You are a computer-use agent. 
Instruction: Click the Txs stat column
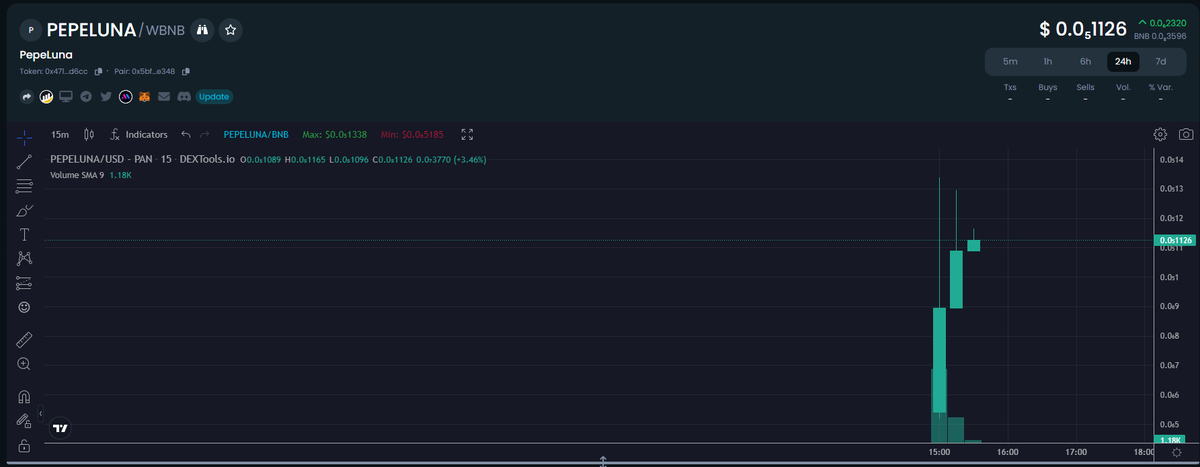click(1010, 93)
